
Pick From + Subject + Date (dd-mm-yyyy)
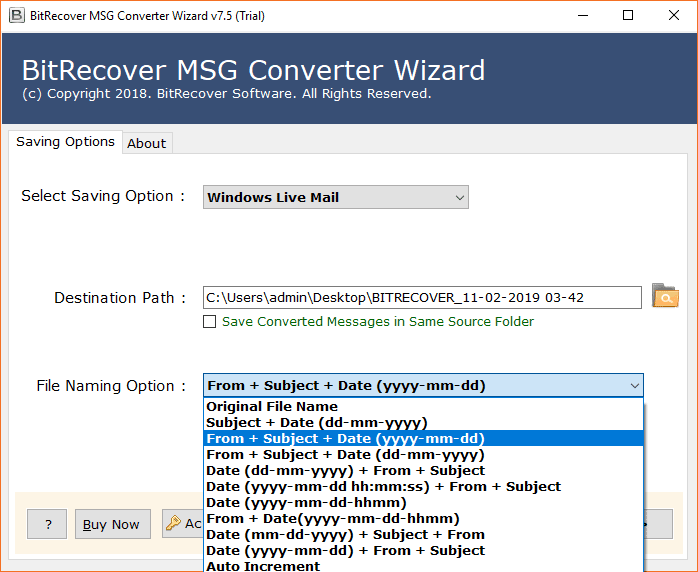[x=424, y=454]
